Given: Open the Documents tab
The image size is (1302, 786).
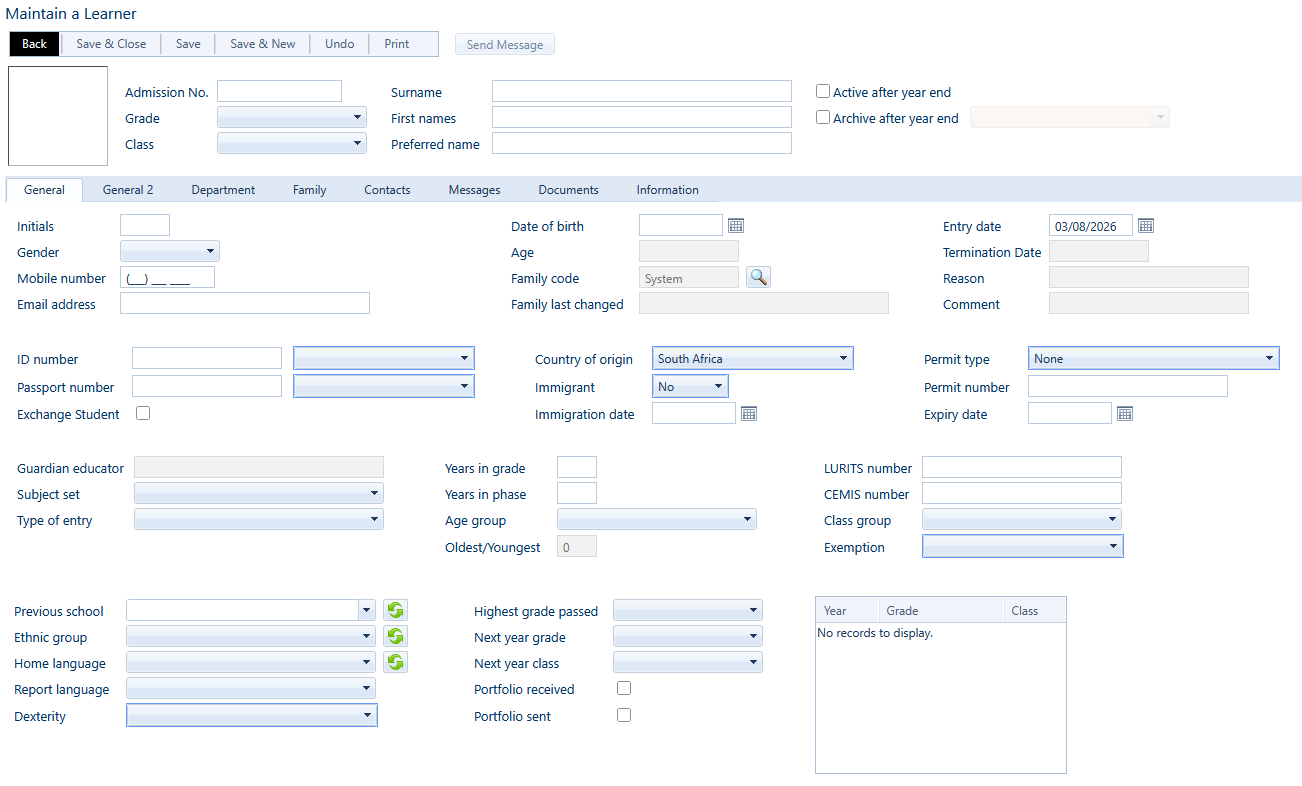Looking at the screenshot, I should coord(568,189).
